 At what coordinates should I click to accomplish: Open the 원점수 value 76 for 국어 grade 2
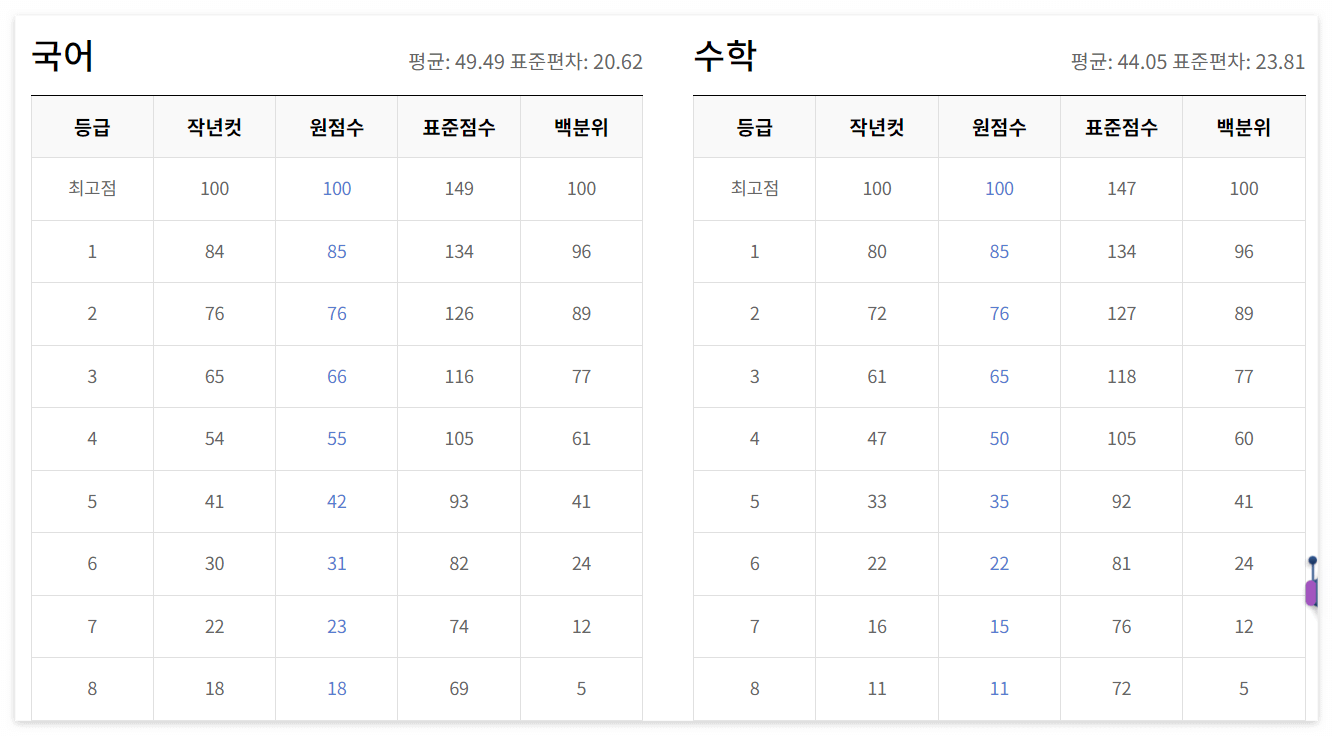click(336, 313)
